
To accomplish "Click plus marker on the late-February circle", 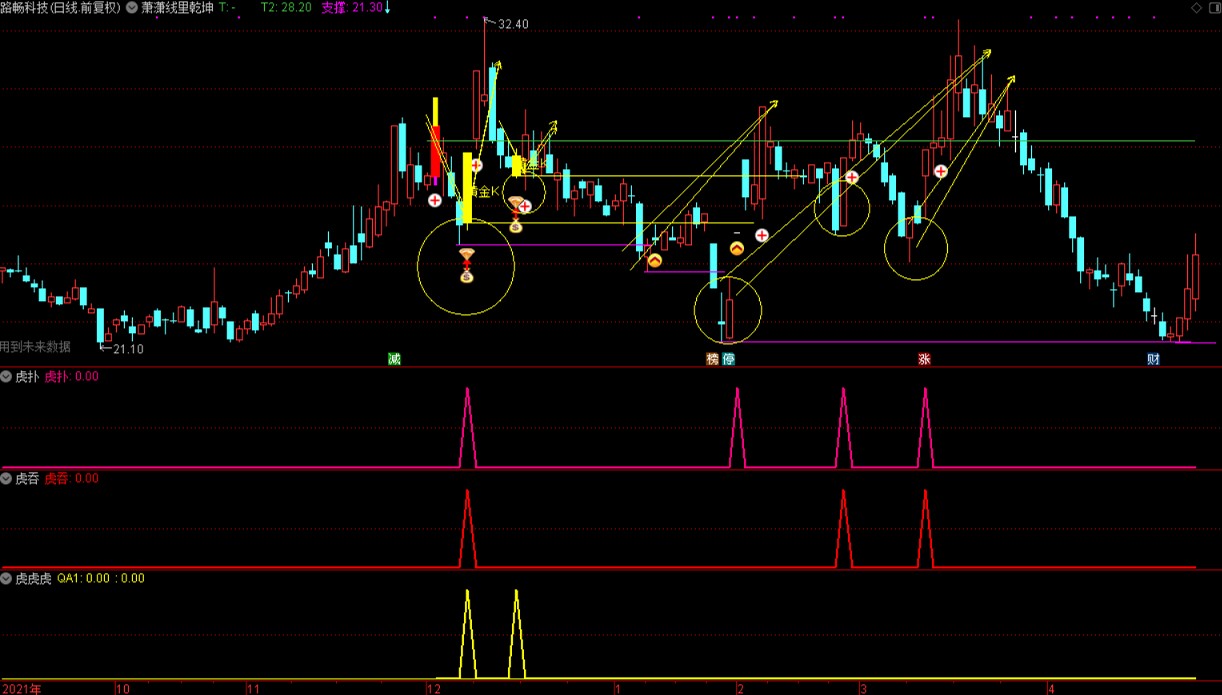I will (x=852, y=177).
